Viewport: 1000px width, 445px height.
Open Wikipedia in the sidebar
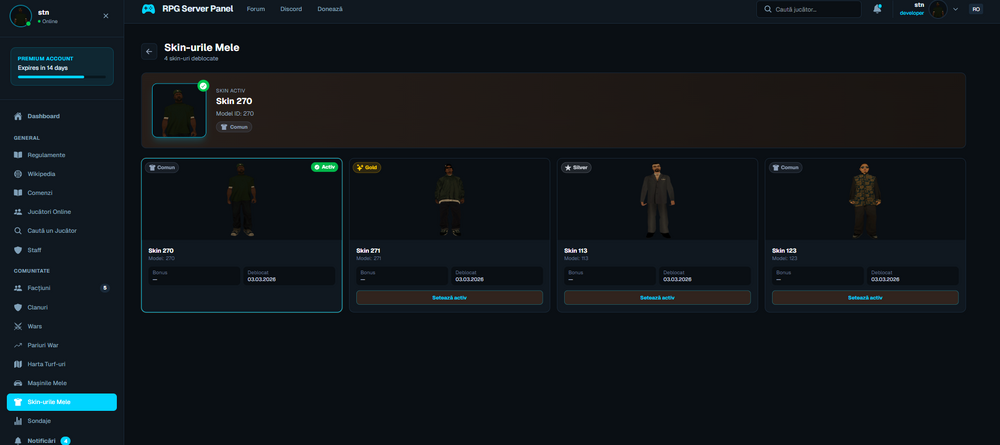[x=62, y=174]
